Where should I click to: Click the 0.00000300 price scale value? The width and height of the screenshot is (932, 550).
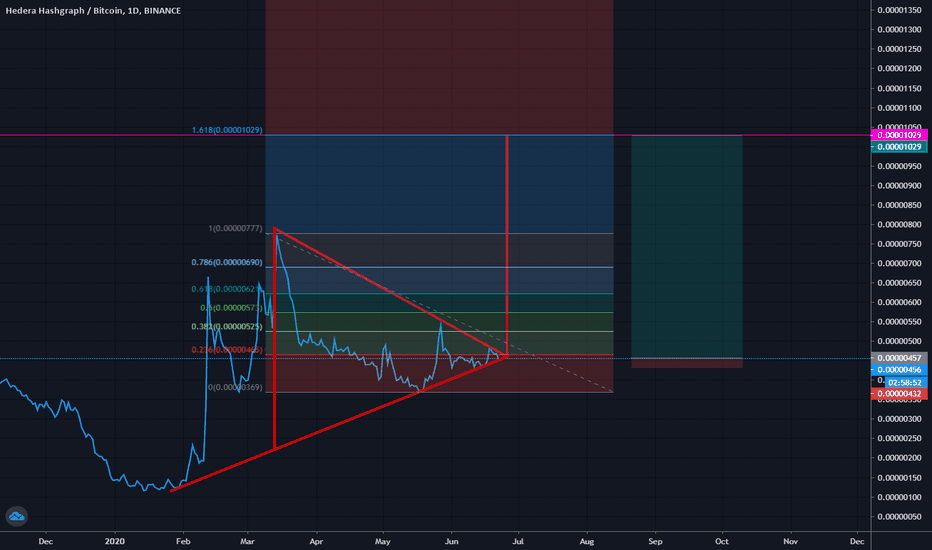click(x=899, y=419)
